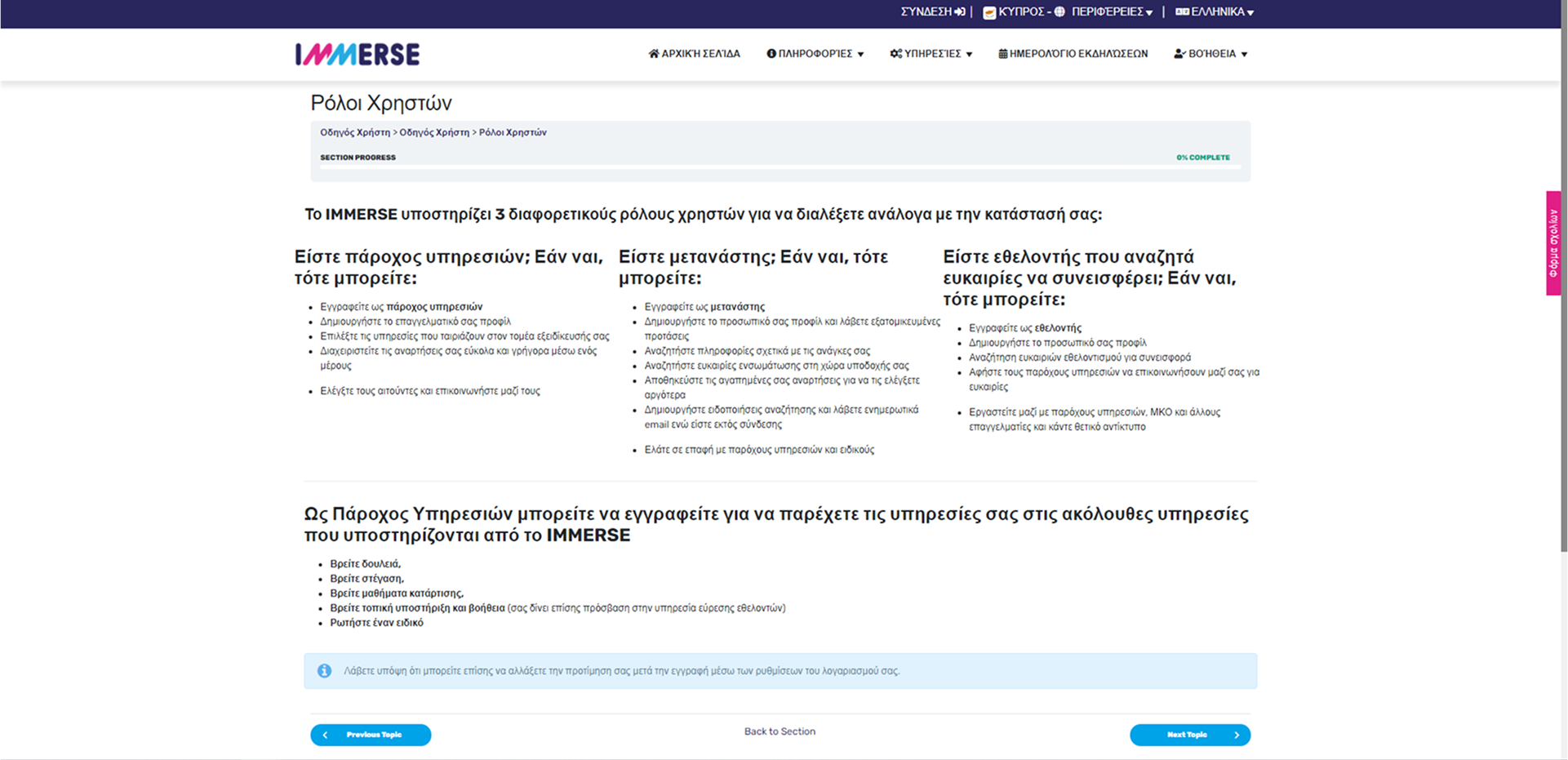Image resolution: width=1568 pixels, height=760 pixels.
Task: Click the bold εθελοντής text
Action: point(1058,328)
